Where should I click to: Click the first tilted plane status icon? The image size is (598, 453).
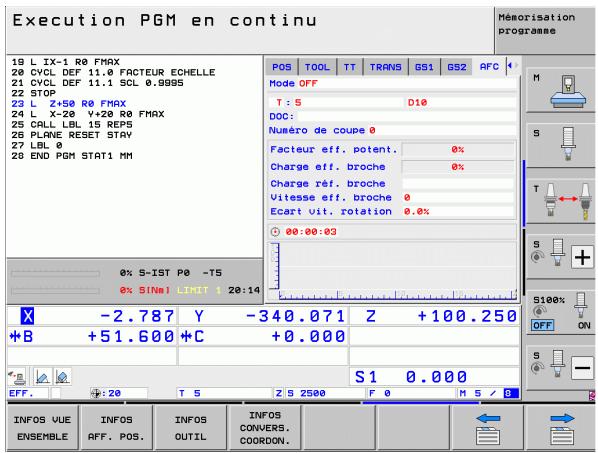(x=42, y=377)
